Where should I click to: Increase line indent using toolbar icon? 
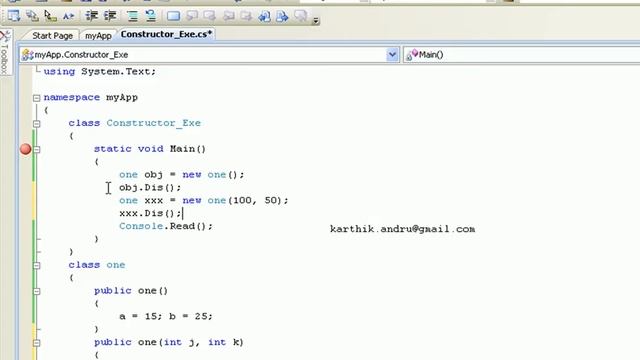(110, 16)
